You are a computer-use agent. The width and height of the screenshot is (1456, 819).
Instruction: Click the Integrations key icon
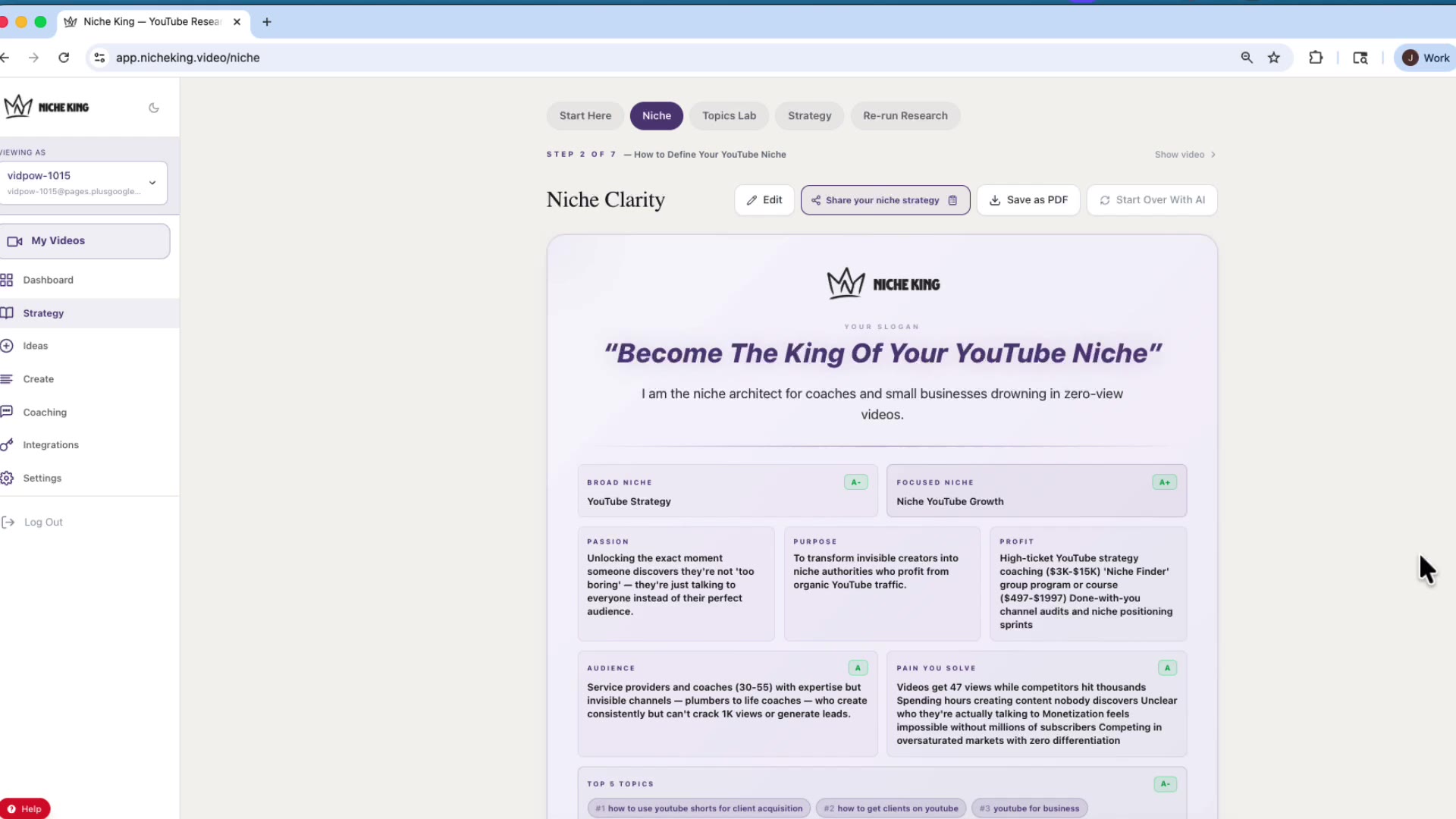click(7, 445)
